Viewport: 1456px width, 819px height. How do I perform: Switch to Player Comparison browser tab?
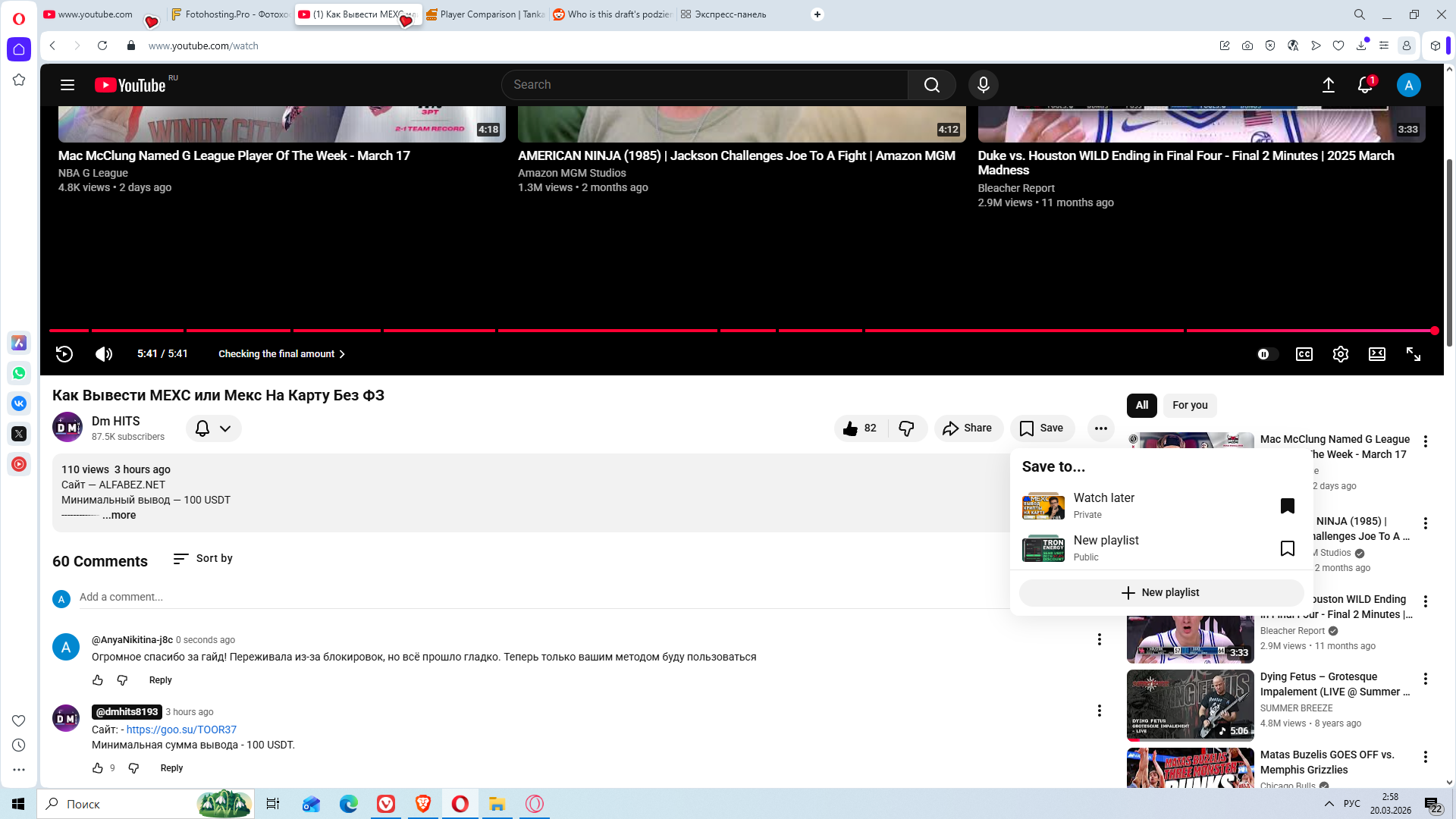485,14
